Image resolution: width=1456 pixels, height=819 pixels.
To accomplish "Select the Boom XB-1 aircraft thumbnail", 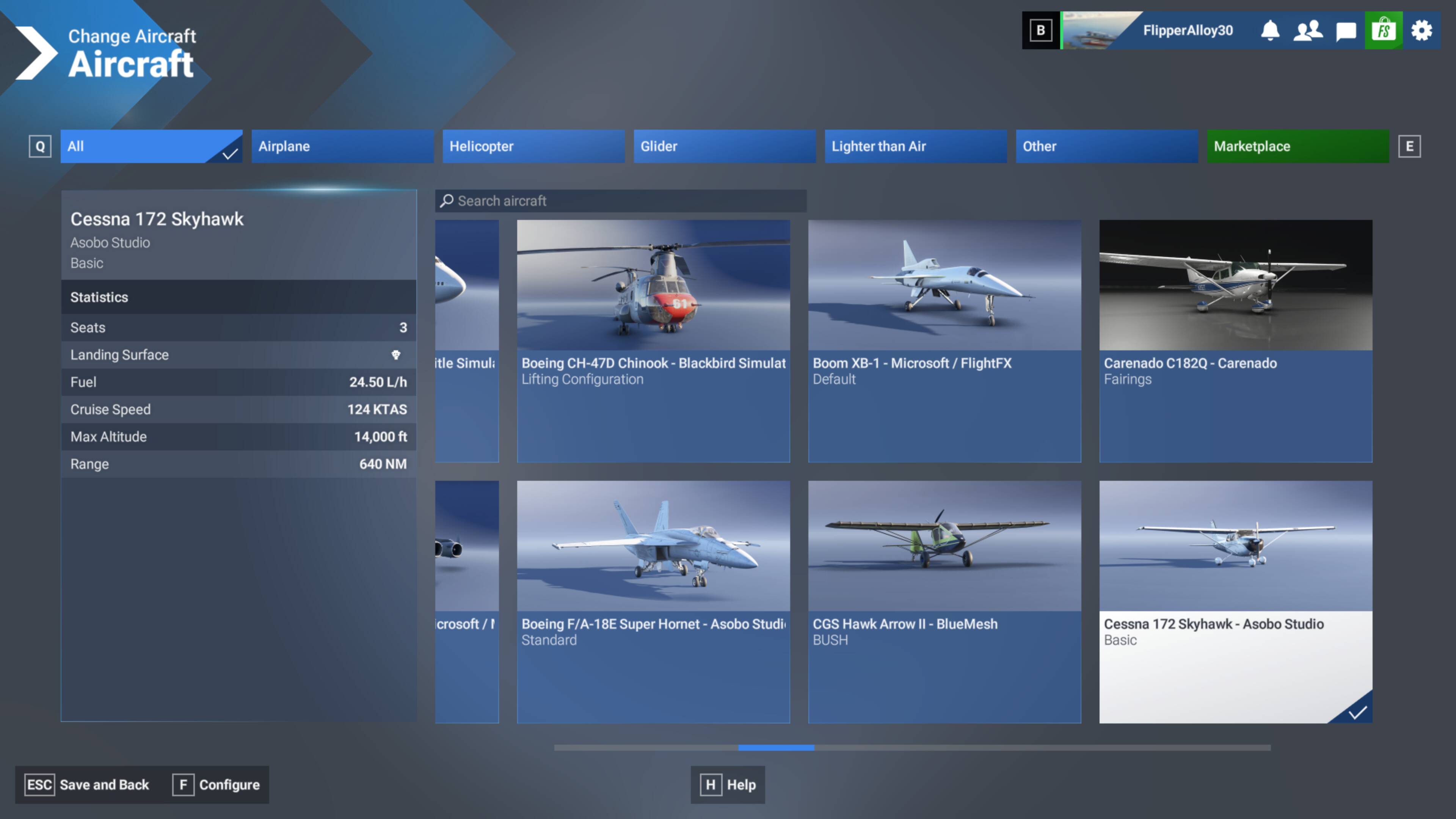I will click(x=944, y=286).
